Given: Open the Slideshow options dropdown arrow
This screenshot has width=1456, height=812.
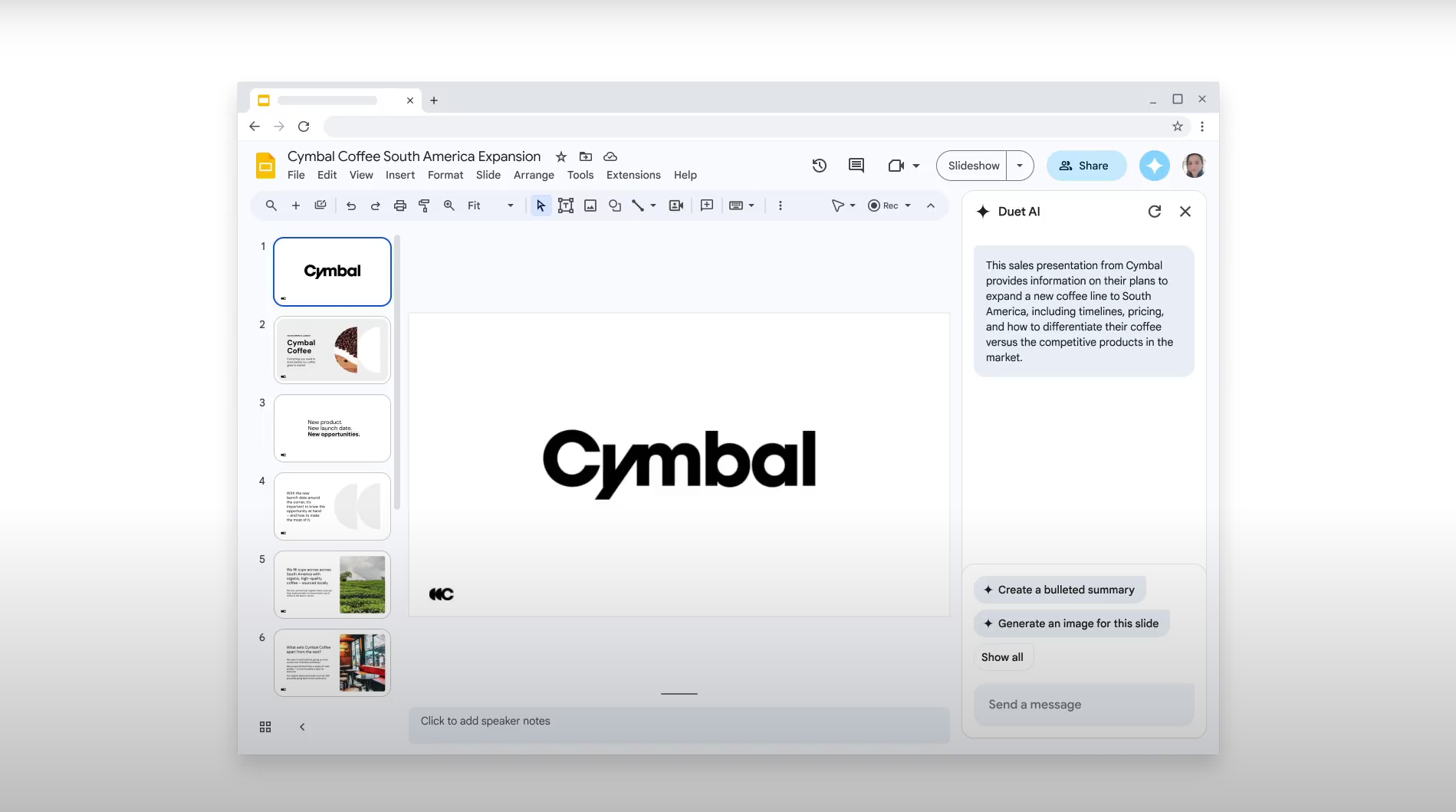Looking at the screenshot, I should point(1020,166).
